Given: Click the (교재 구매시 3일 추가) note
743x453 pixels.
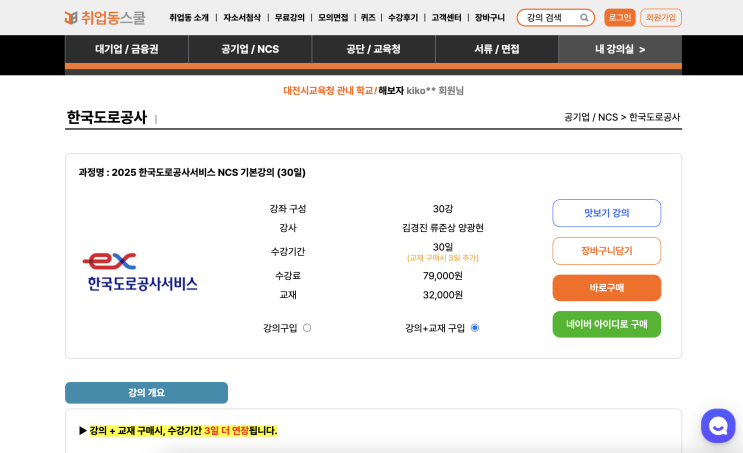Looking at the screenshot, I should click(443, 258).
